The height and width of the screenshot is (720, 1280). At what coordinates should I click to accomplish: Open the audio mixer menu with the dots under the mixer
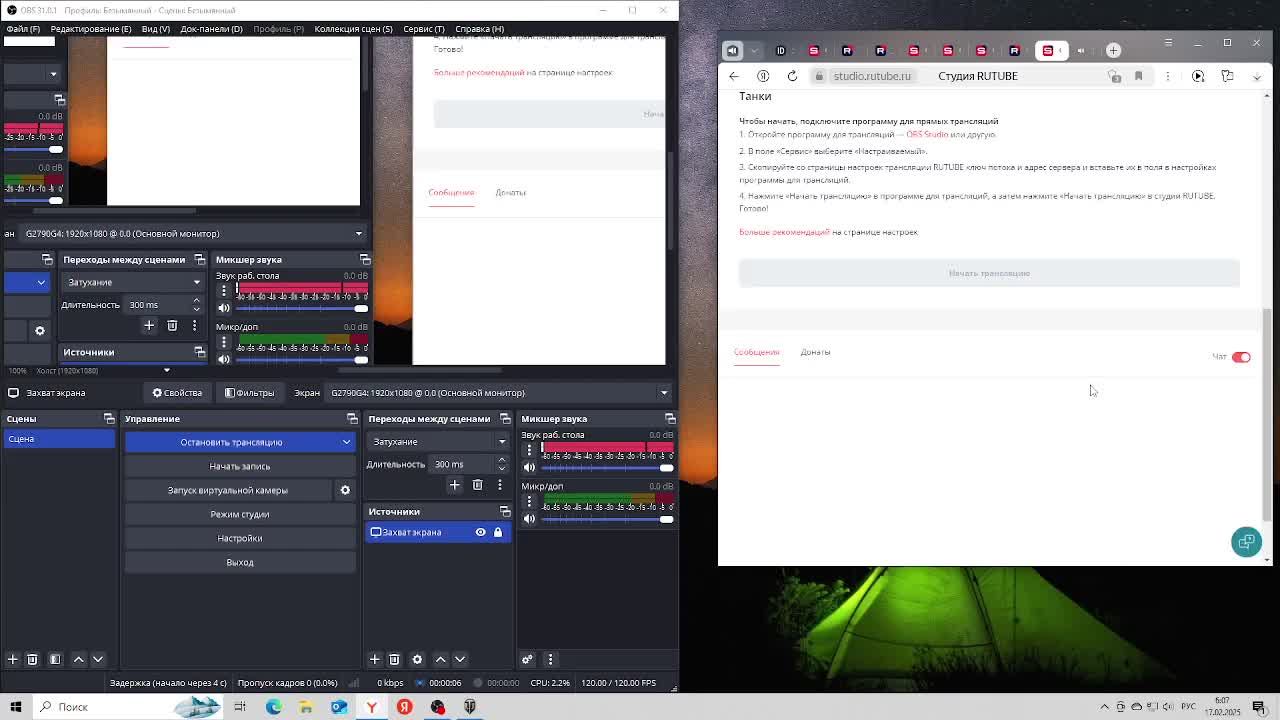[x=549, y=659]
